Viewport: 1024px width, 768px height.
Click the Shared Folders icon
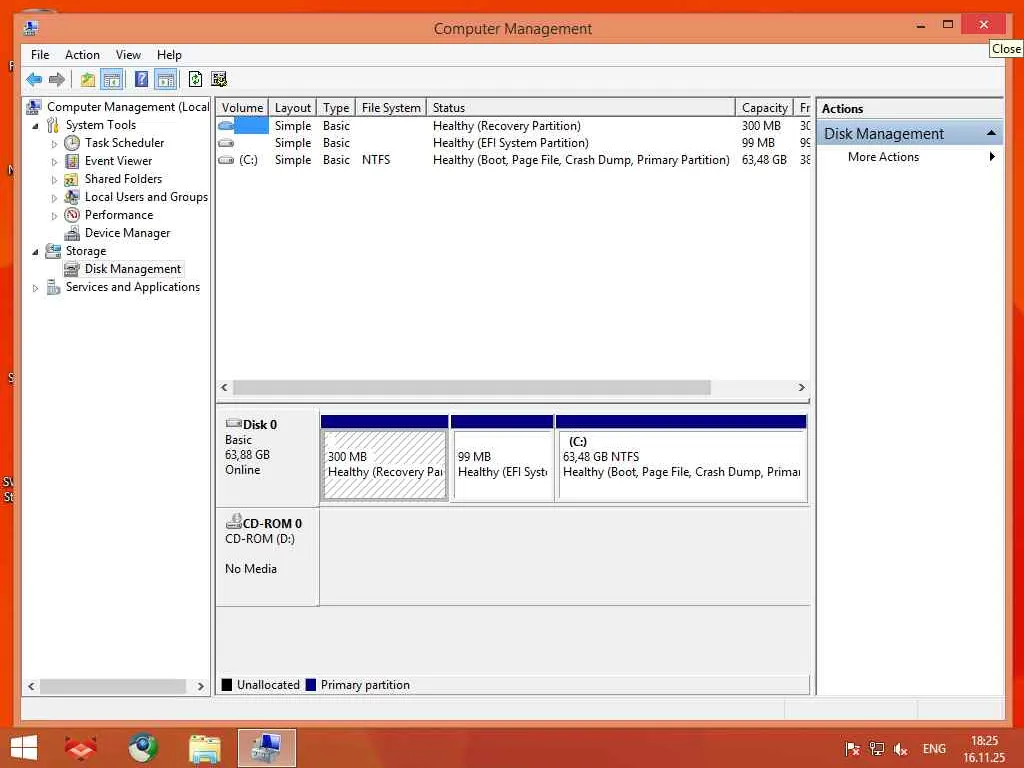click(72, 179)
